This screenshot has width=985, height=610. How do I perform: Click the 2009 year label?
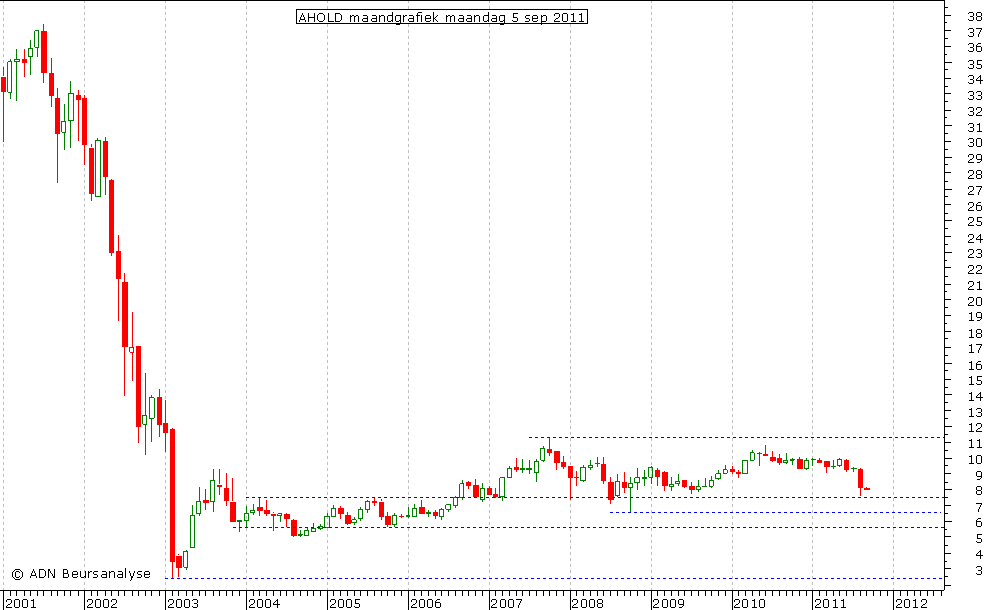pos(668,604)
